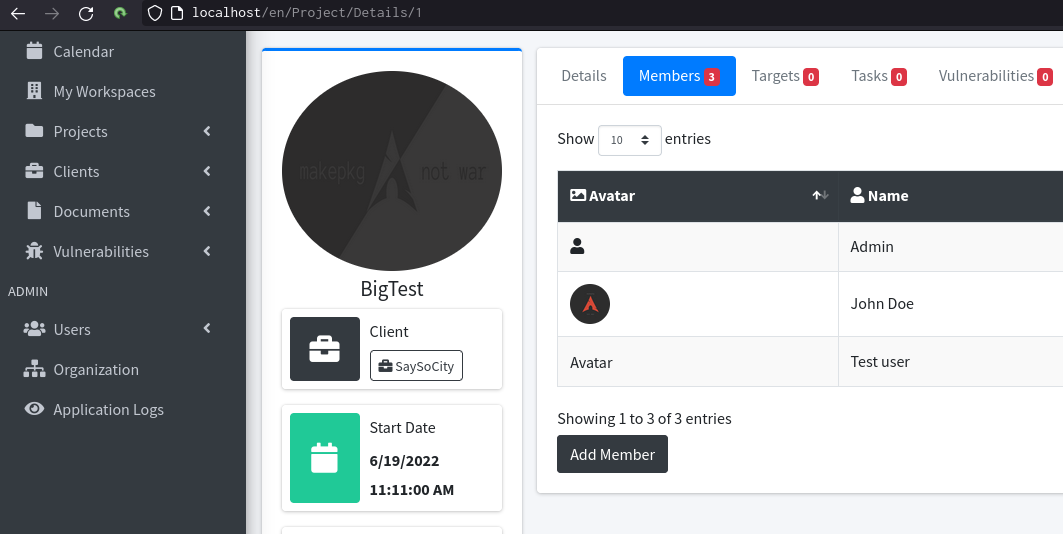Click the 6/19/2022 start date value
The width and height of the screenshot is (1063, 534).
click(404, 461)
